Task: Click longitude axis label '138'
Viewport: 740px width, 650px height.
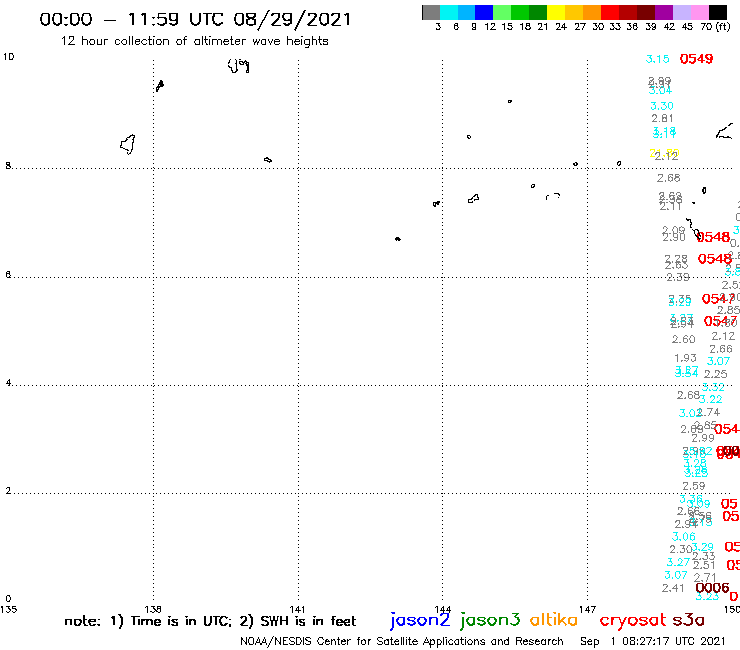Action: tap(153, 609)
